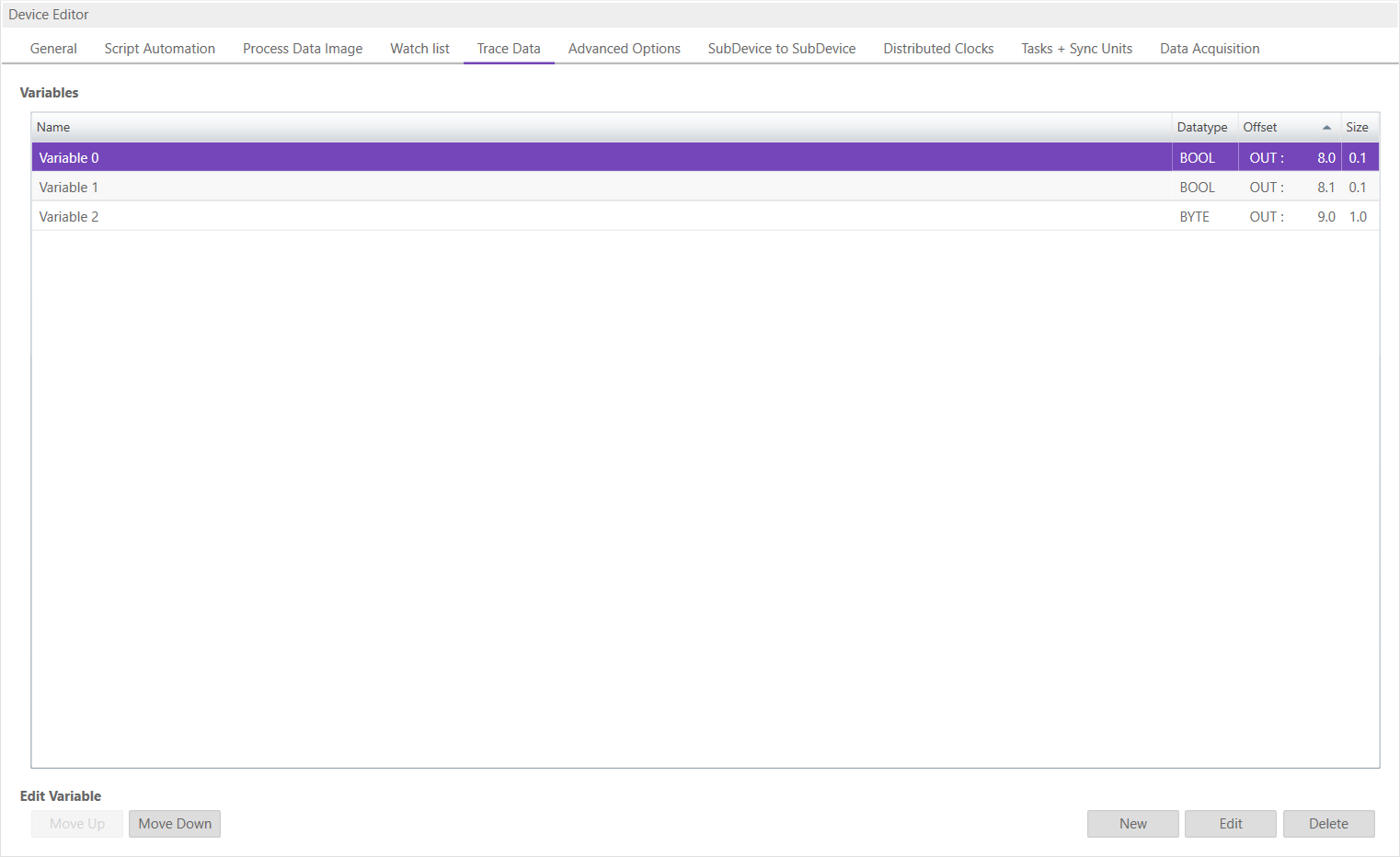Screen dimensions: 1400x857
Task: Select the Trace Data tab
Action: click(x=508, y=49)
